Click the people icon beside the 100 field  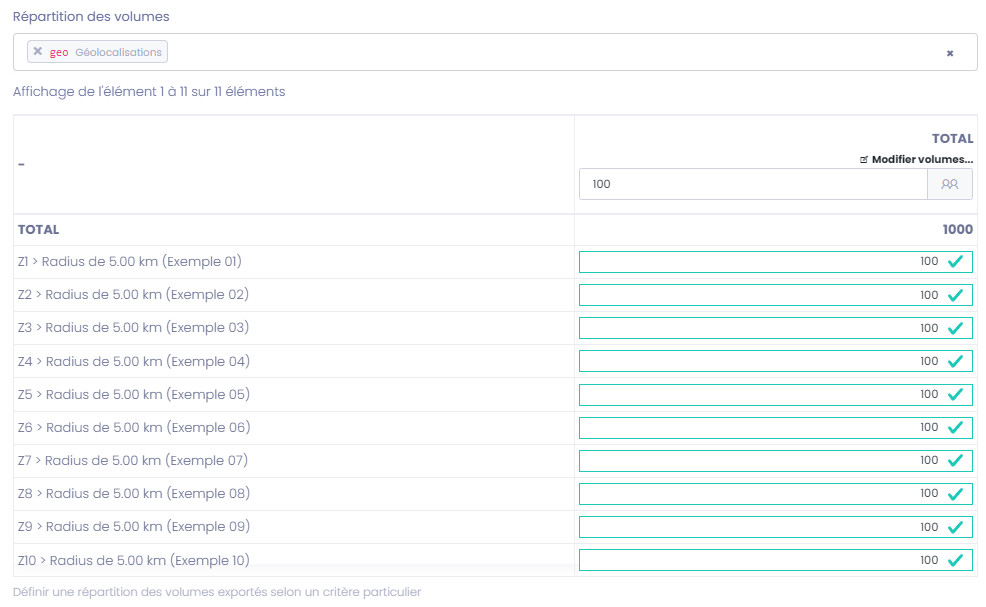click(950, 184)
